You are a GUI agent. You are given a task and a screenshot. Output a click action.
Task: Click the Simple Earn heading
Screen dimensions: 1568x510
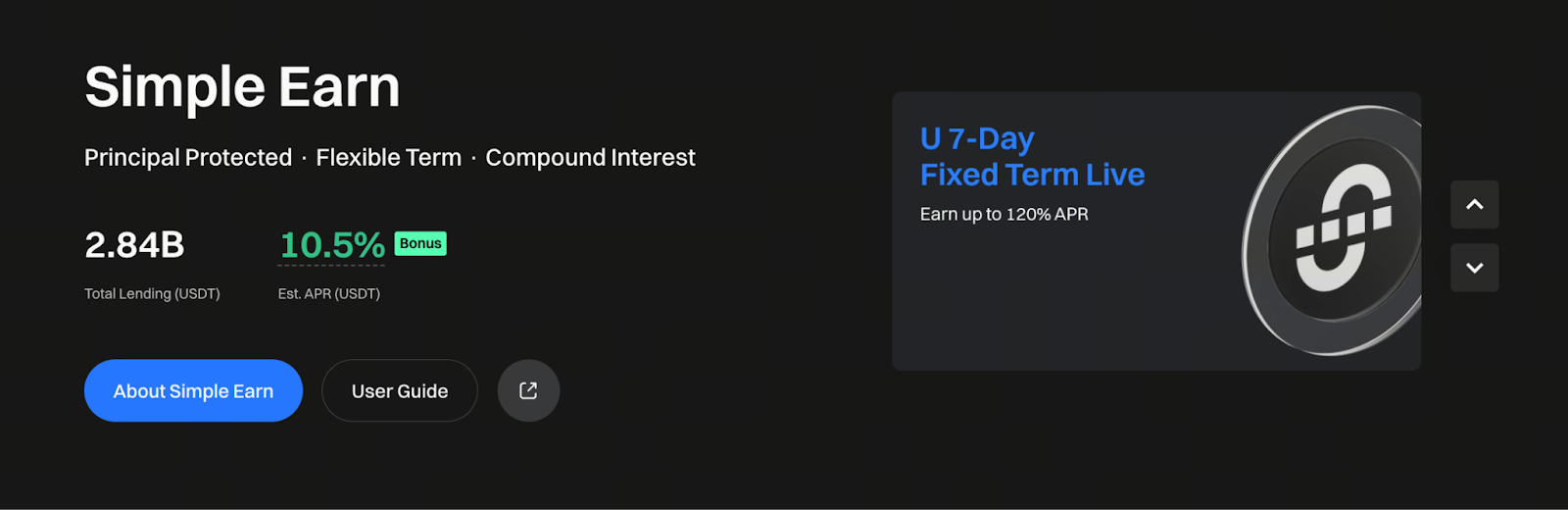242,86
